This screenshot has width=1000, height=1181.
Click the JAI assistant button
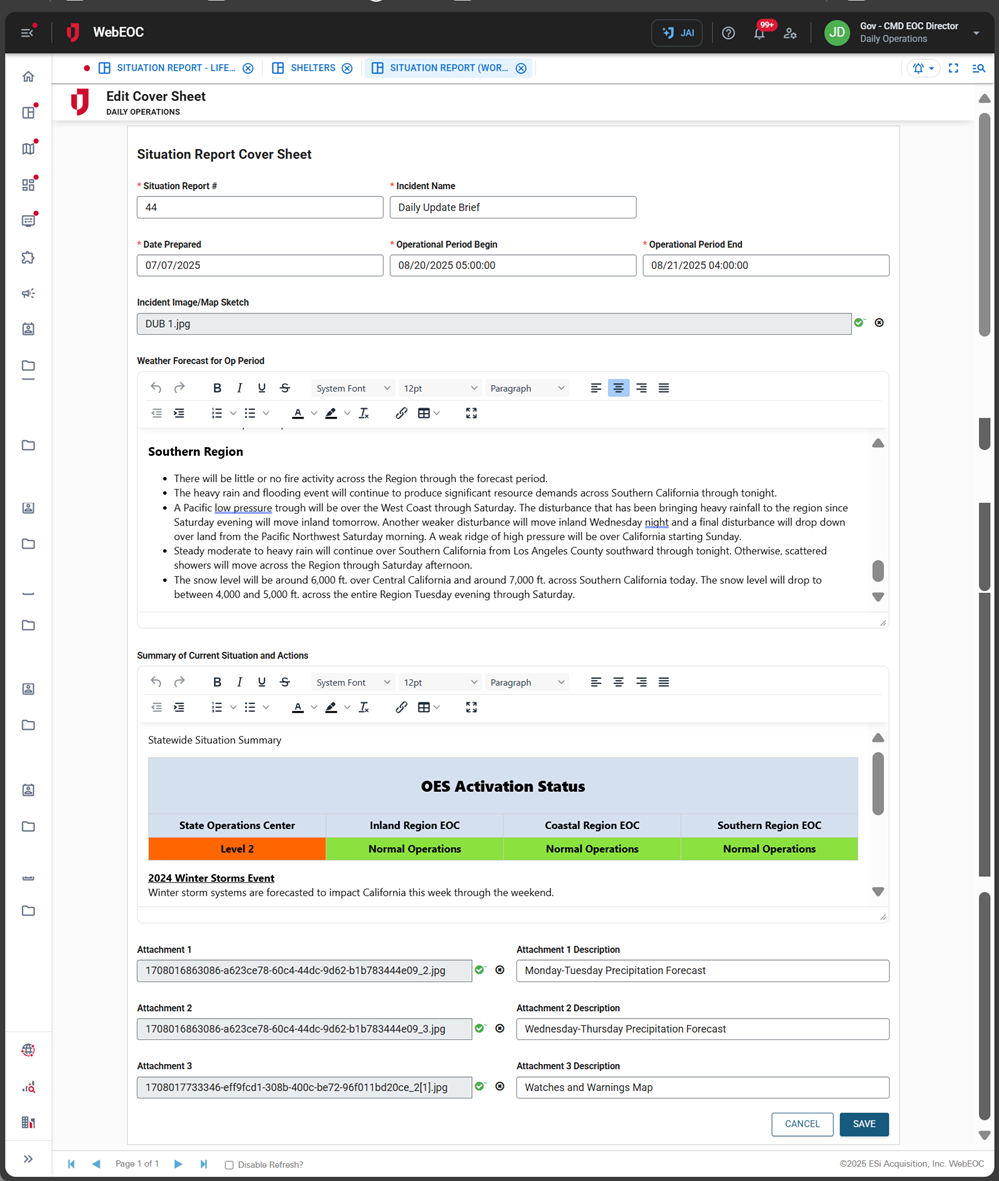(677, 33)
